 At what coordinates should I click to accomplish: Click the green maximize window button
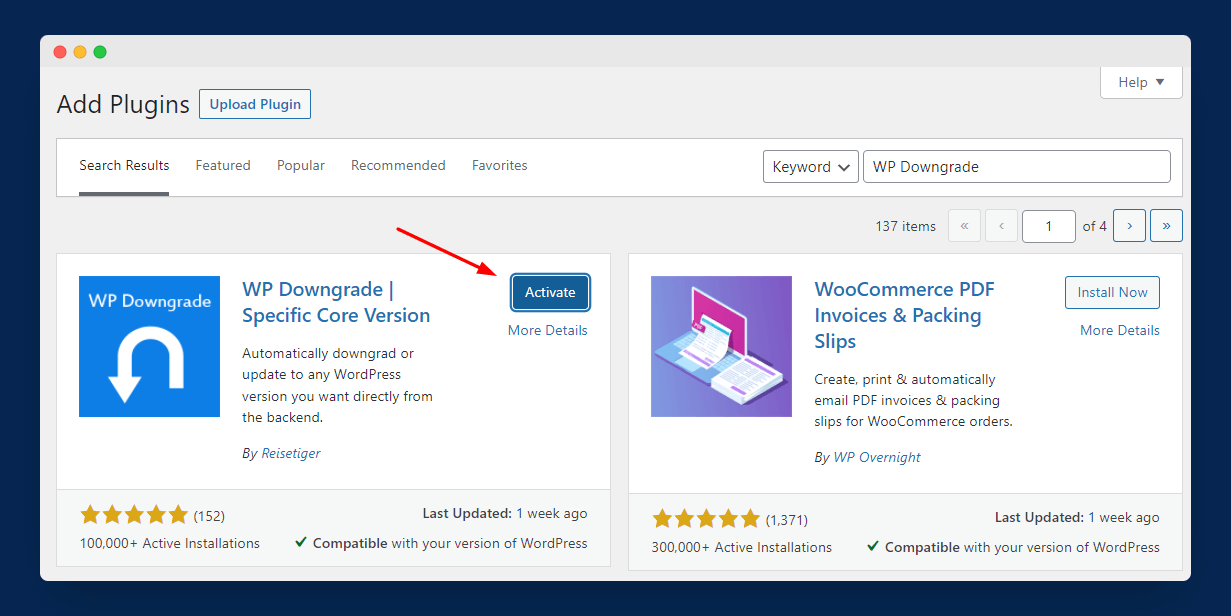100,52
